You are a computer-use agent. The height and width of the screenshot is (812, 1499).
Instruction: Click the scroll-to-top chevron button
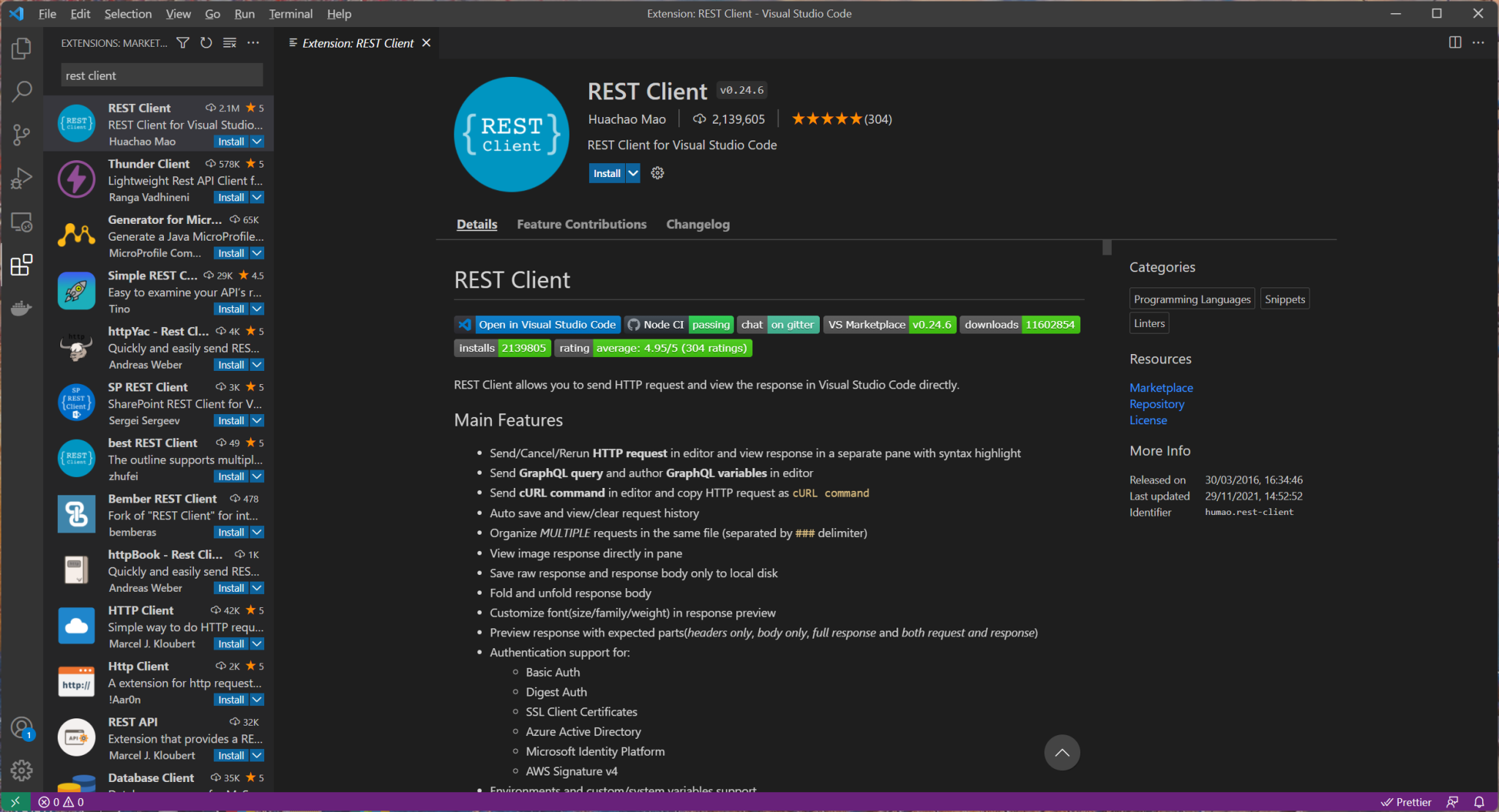coord(1062,752)
